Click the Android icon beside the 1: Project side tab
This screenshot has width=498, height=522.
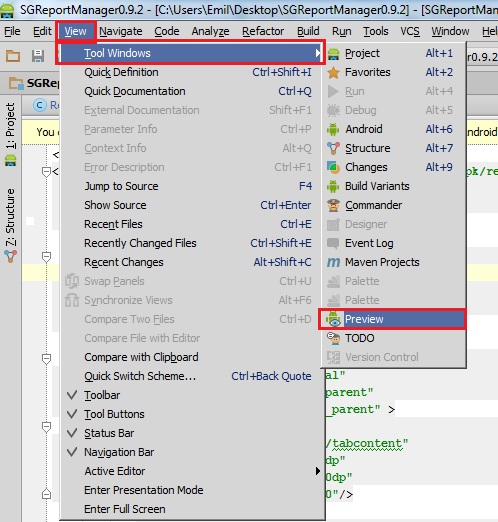pyautogui.click(x=11, y=160)
